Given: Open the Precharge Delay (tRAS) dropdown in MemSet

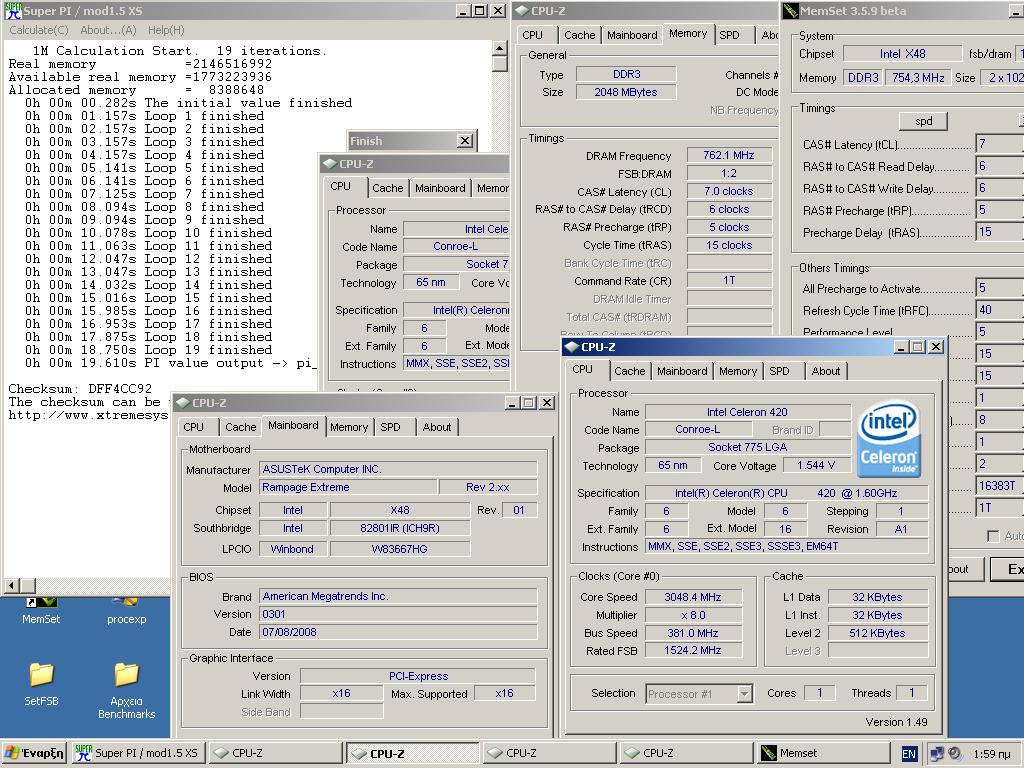Looking at the screenshot, I should pos(999,232).
